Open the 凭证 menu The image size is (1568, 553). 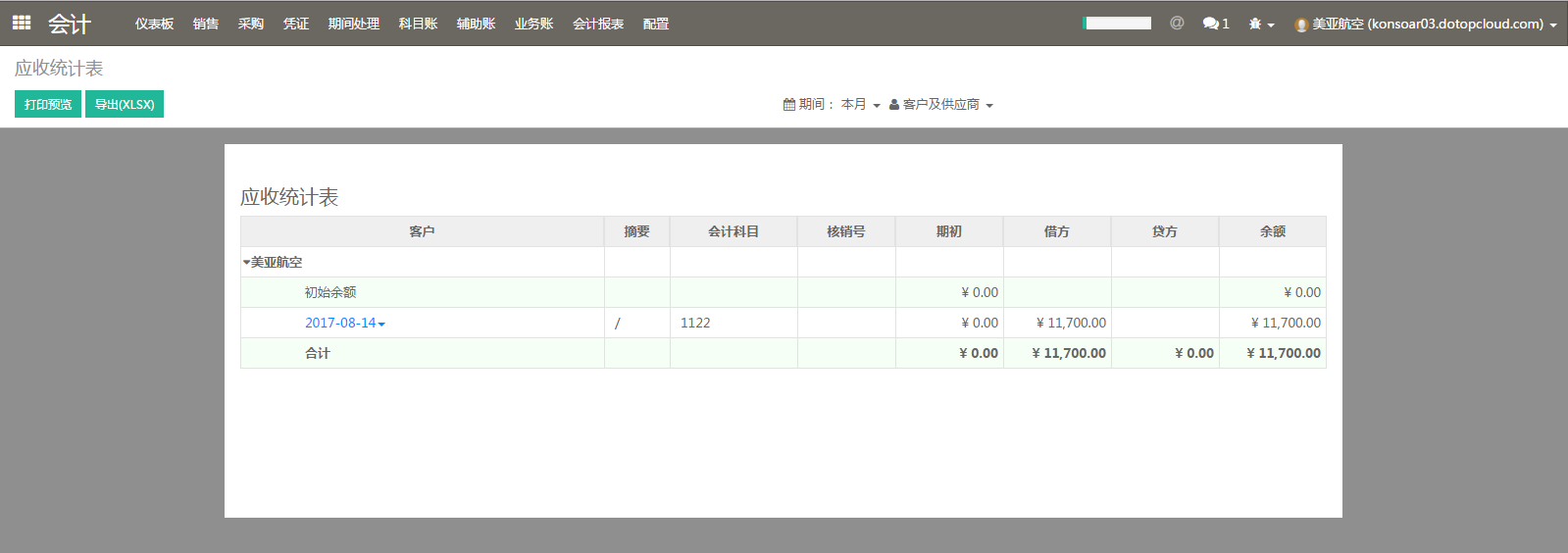coord(296,24)
